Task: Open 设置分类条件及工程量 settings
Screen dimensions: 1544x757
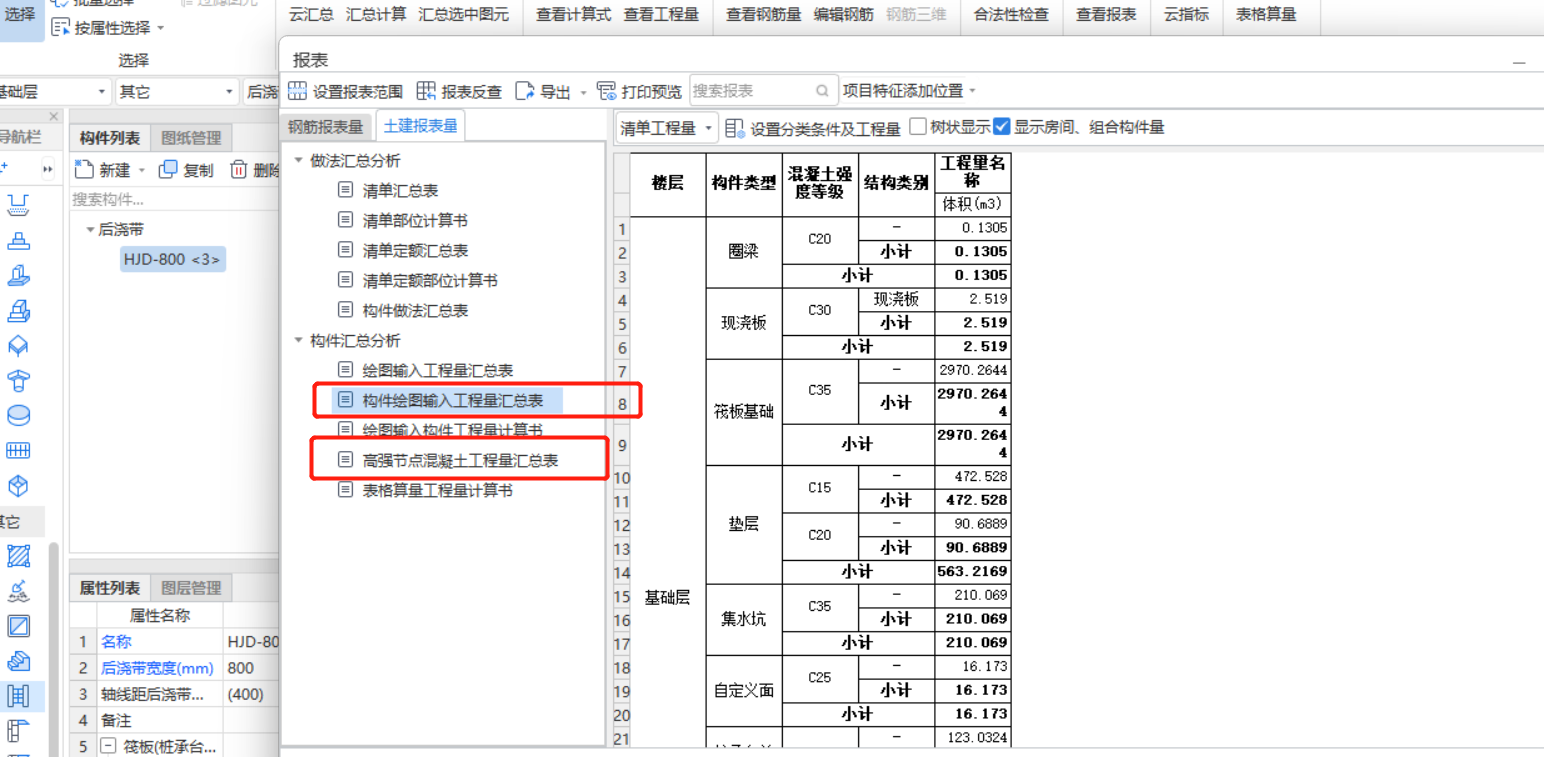Action: coord(813,128)
